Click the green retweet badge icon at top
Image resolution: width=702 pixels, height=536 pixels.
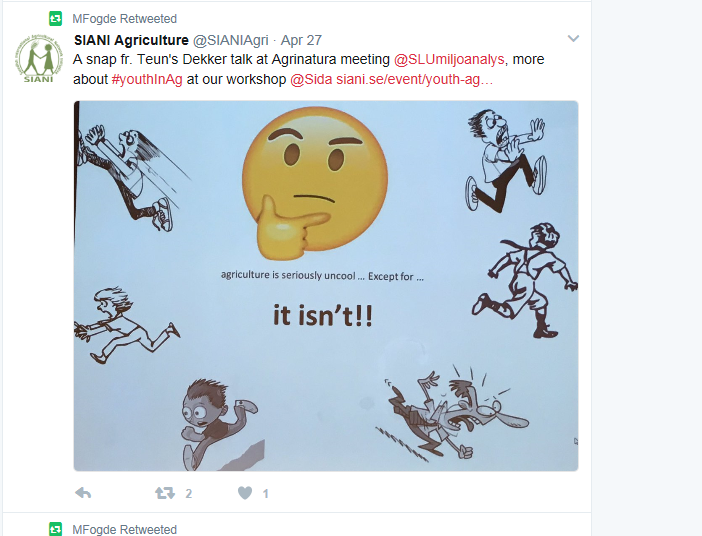(x=56, y=18)
